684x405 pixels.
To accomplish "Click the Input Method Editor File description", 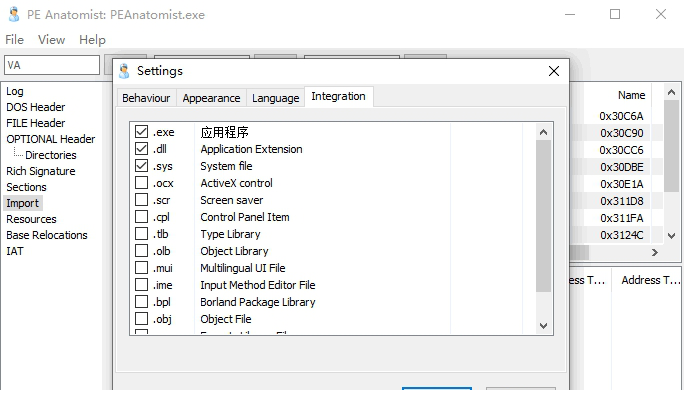I will click(x=257, y=285).
